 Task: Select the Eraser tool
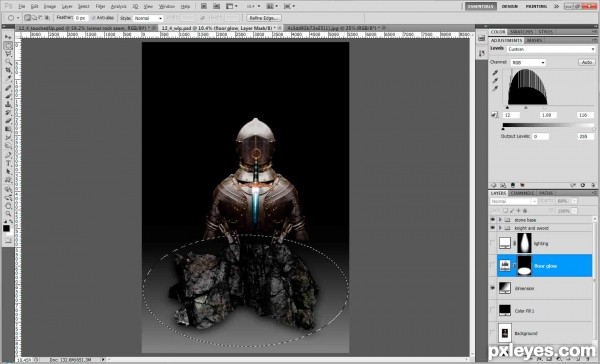click(x=8, y=121)
